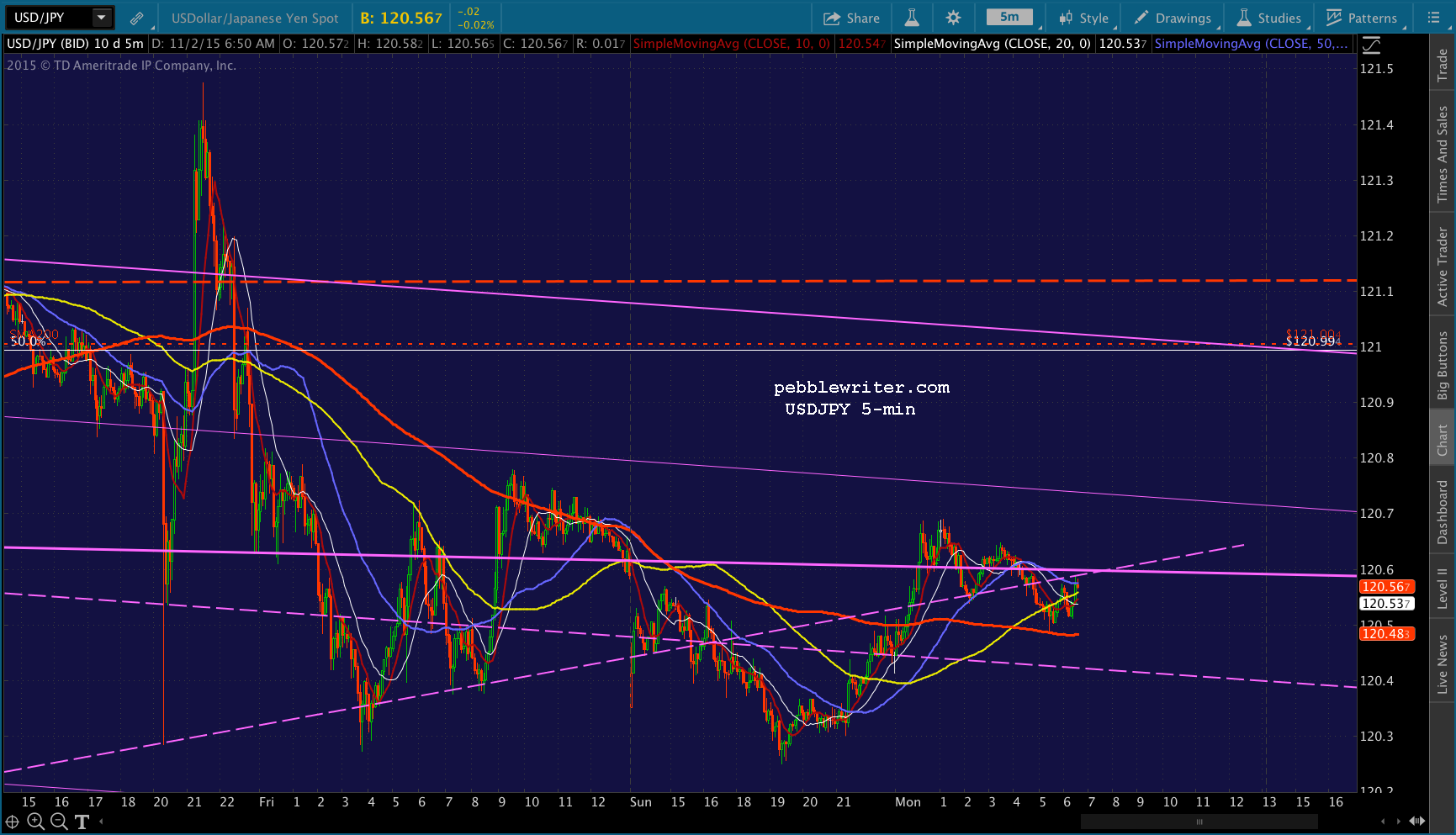Open the Big Buttons side tab

(1443, 365)
